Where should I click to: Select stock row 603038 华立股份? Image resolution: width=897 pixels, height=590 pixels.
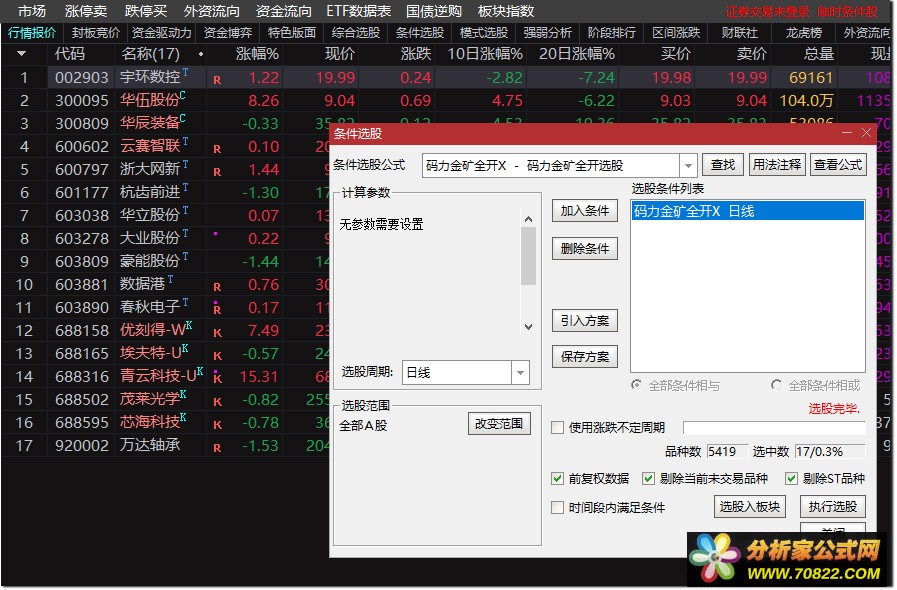click(x=166, y=215)
